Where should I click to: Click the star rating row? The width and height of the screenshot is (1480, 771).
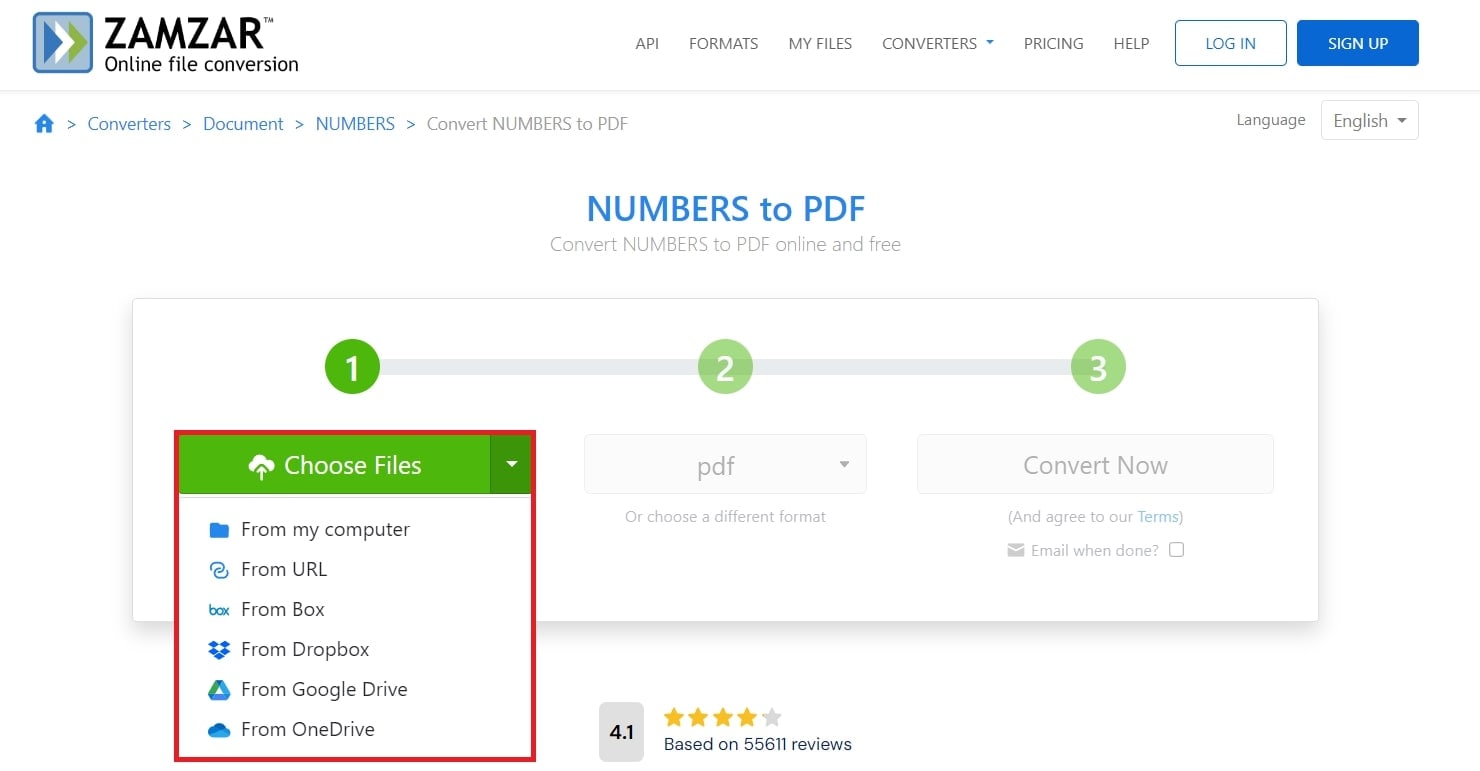point(722,717)
